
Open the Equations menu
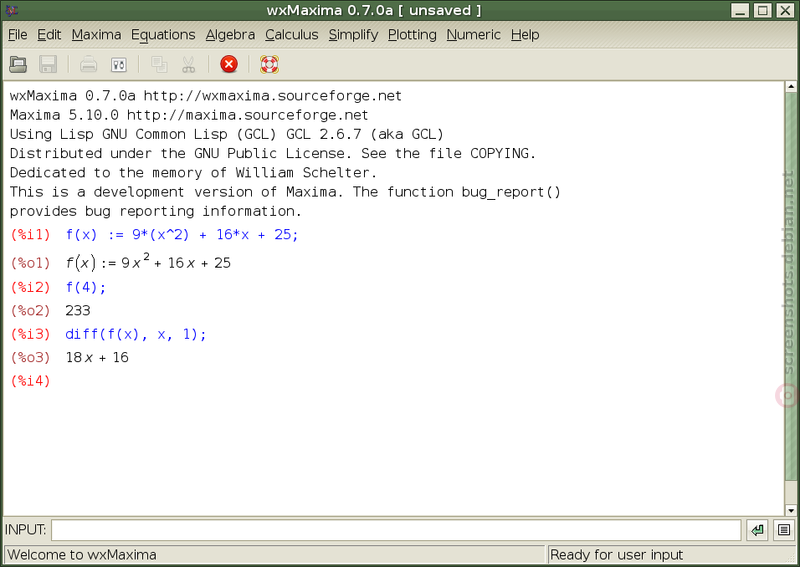click(x=163, y=35)
